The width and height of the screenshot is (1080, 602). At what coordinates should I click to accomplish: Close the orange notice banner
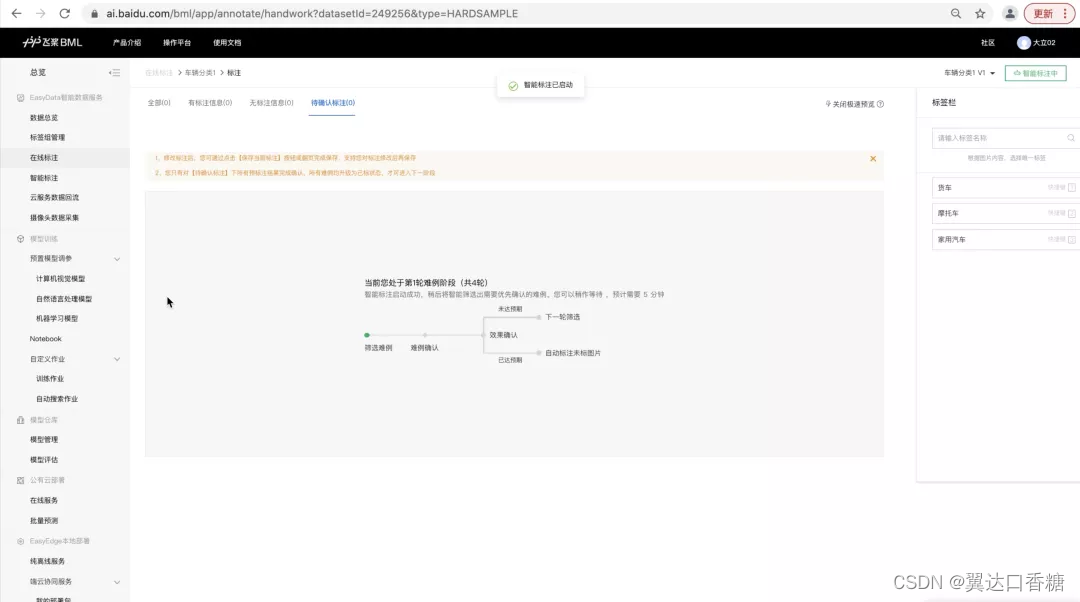click(873, 158)
